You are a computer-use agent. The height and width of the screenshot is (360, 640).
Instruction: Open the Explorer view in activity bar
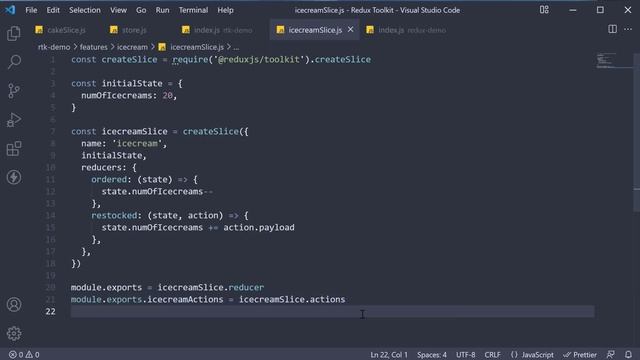pyautogui.click(x=14, y=33)
